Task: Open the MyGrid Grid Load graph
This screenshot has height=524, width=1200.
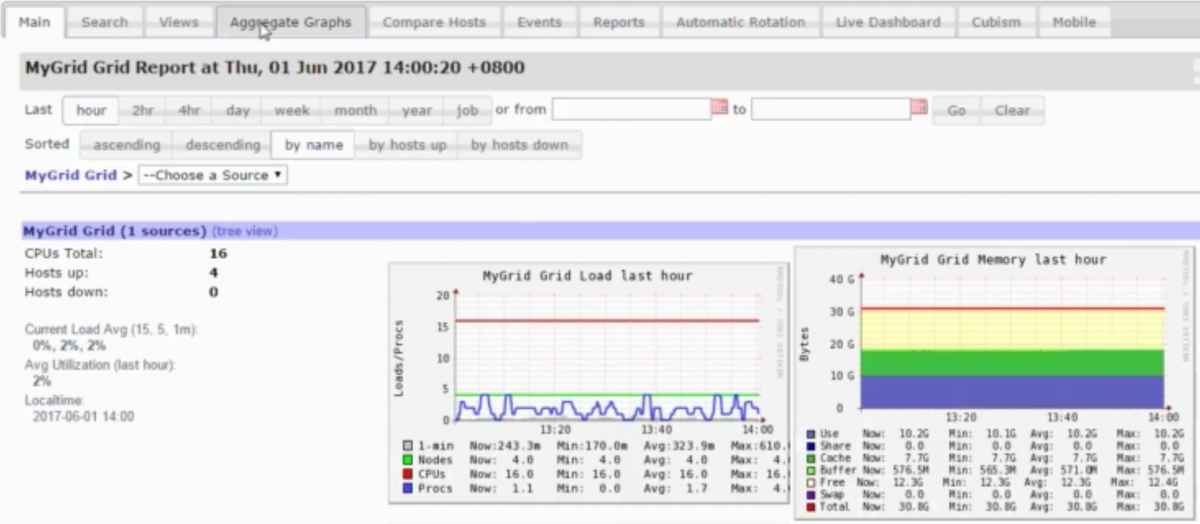Action: 588,380
